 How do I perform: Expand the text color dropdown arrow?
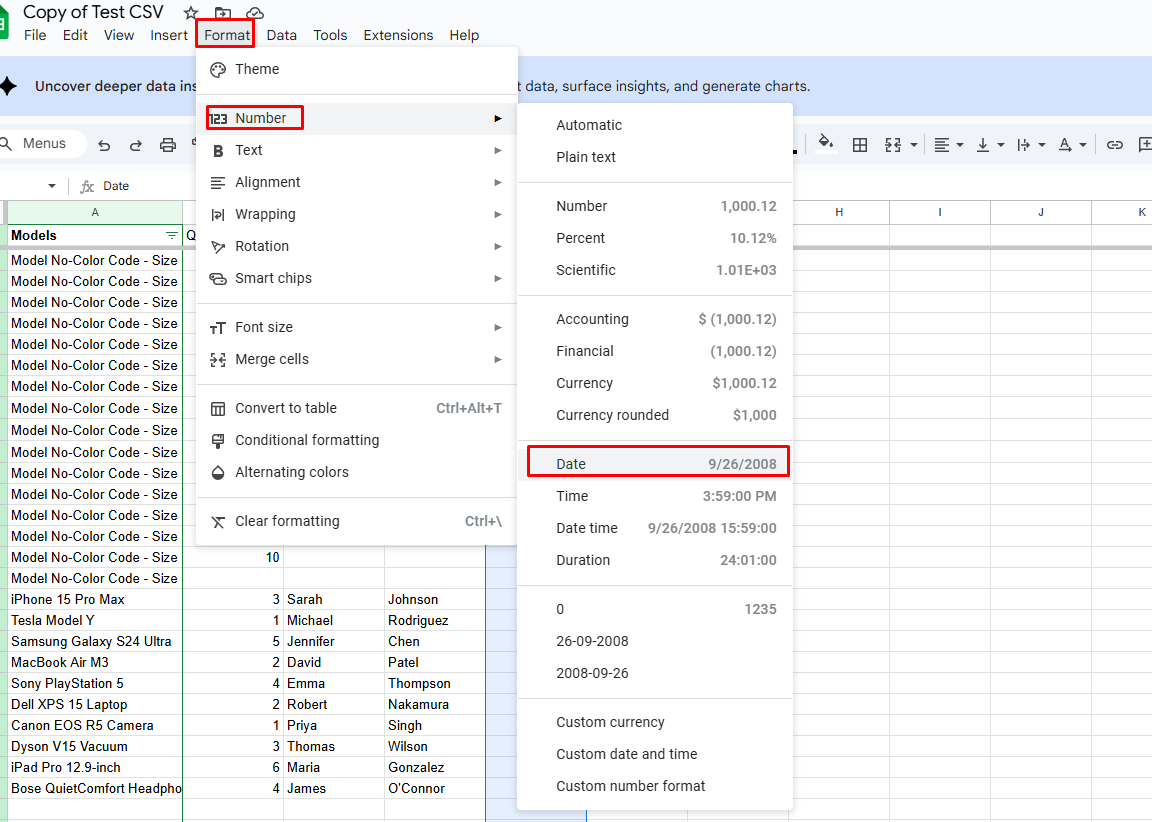pos(1083,145)
